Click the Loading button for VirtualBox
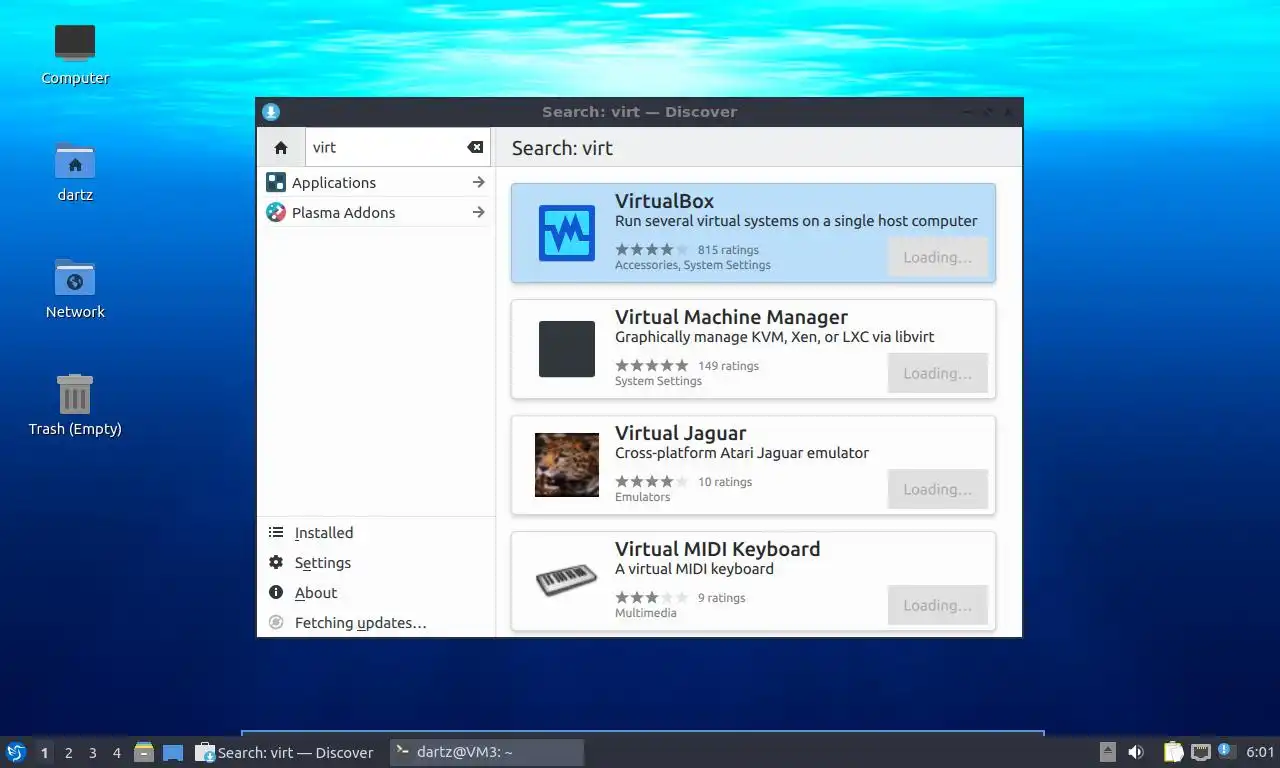This screenshot has height=768, width=1280. point(937,257)
